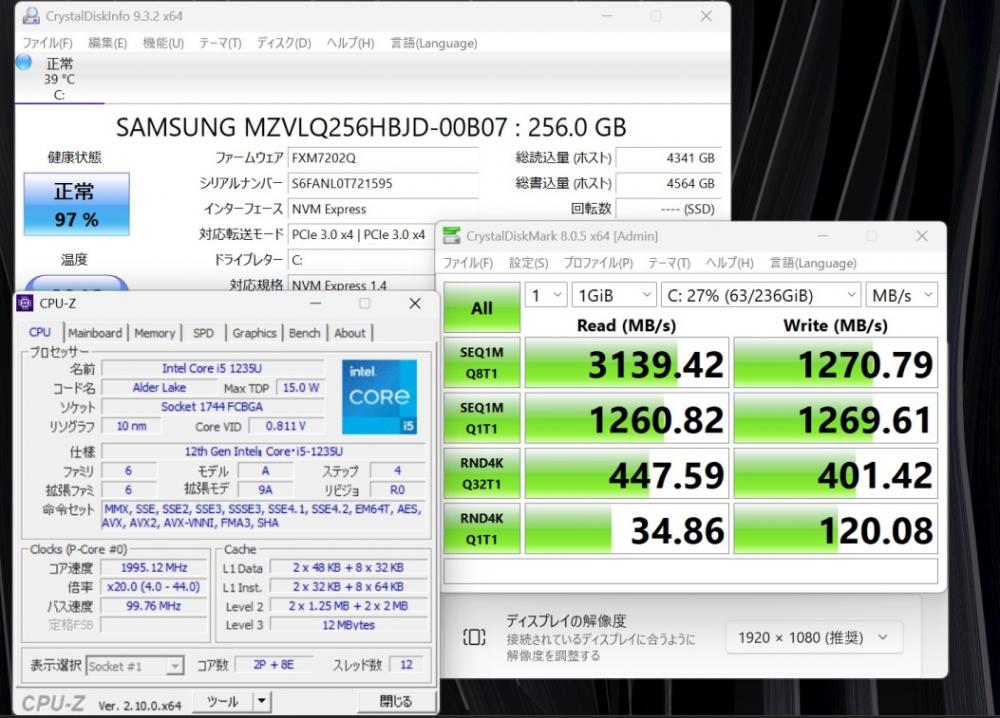Click the 正常 97 % health status button
Viewport: 1000px width, 718px height.
coord(77,204)
